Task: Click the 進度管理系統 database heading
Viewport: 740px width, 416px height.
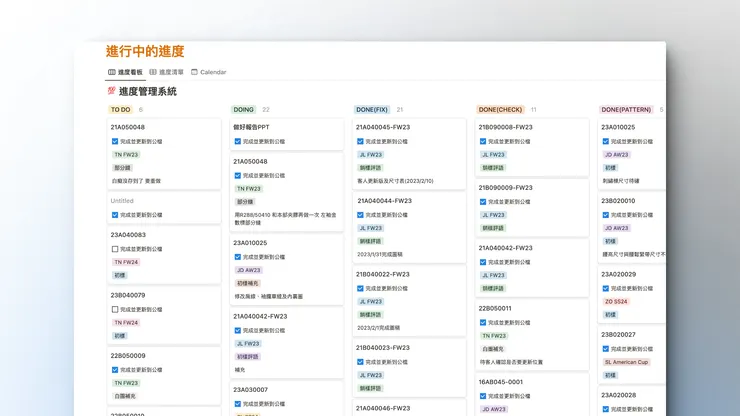Action: point(148,91)
